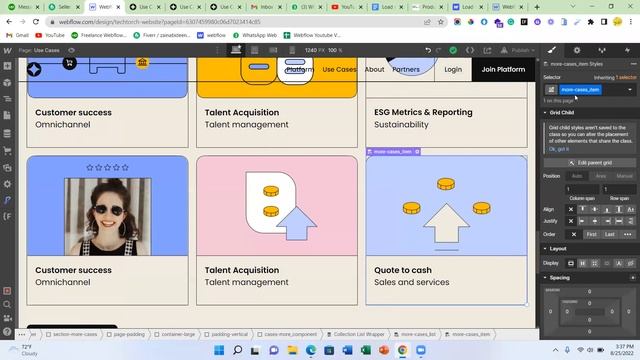Open Word from the taskbar
The image size is (640, 360).
point(347,350)
